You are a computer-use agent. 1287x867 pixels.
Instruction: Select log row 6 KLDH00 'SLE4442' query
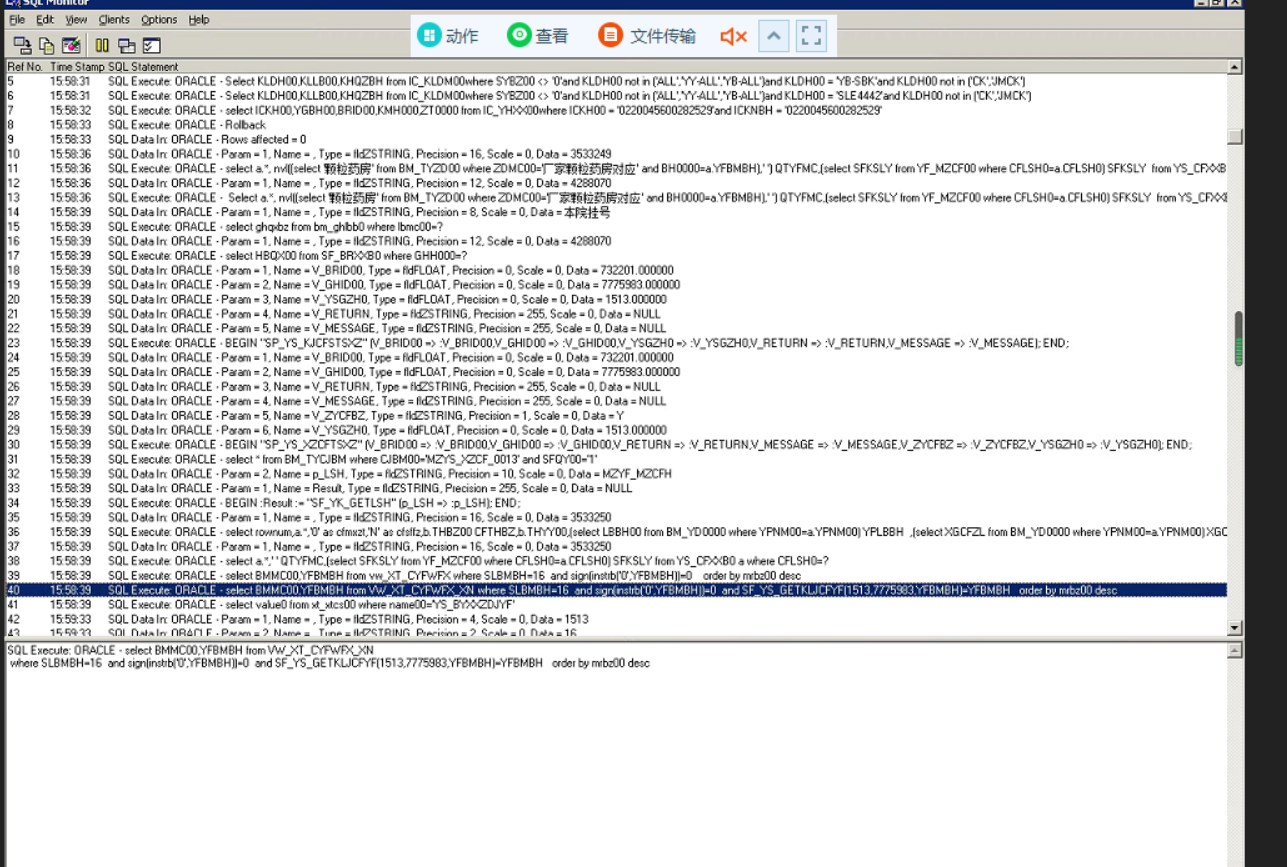(x=616, y=96)
